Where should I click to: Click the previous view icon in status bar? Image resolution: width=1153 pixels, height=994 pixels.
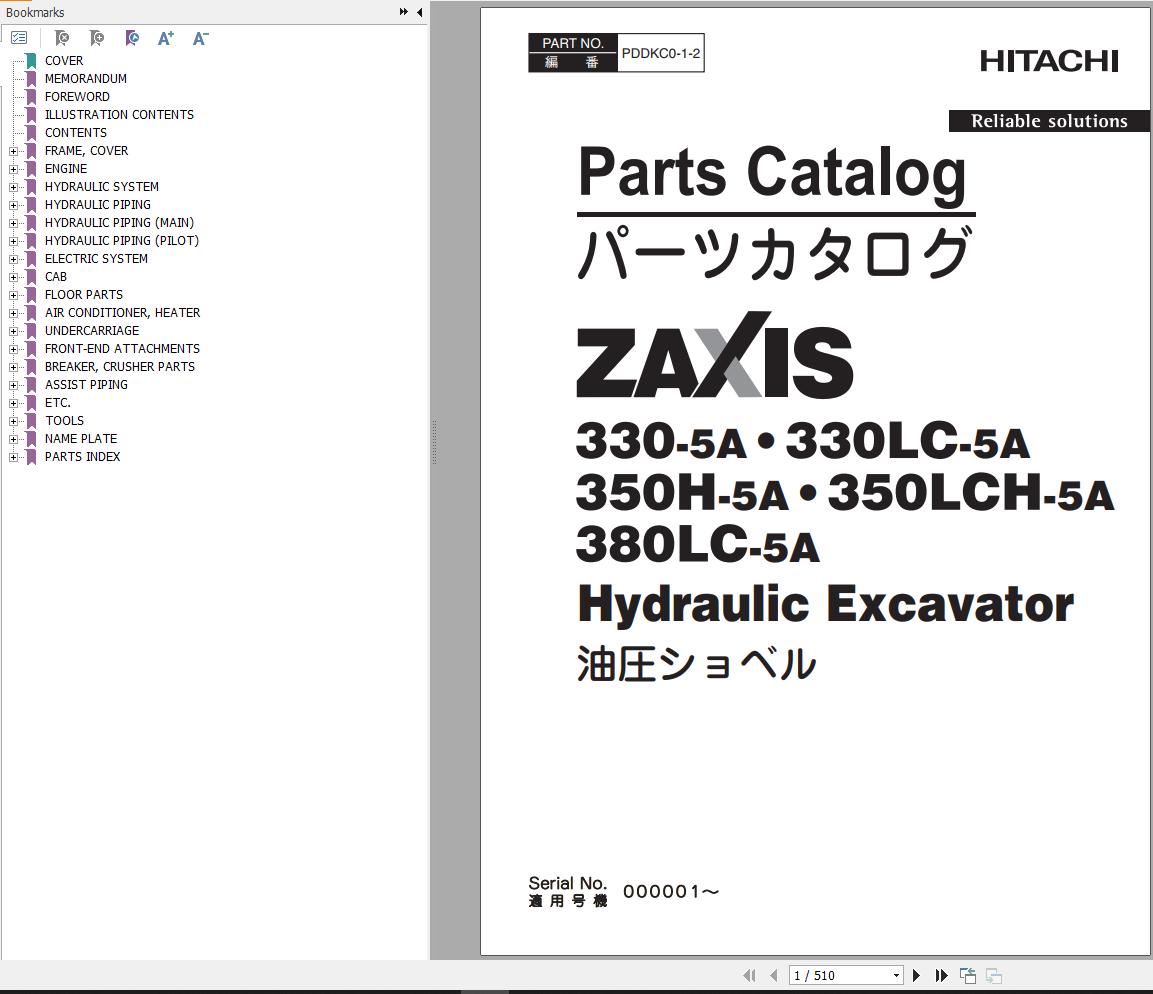(968, 976)
